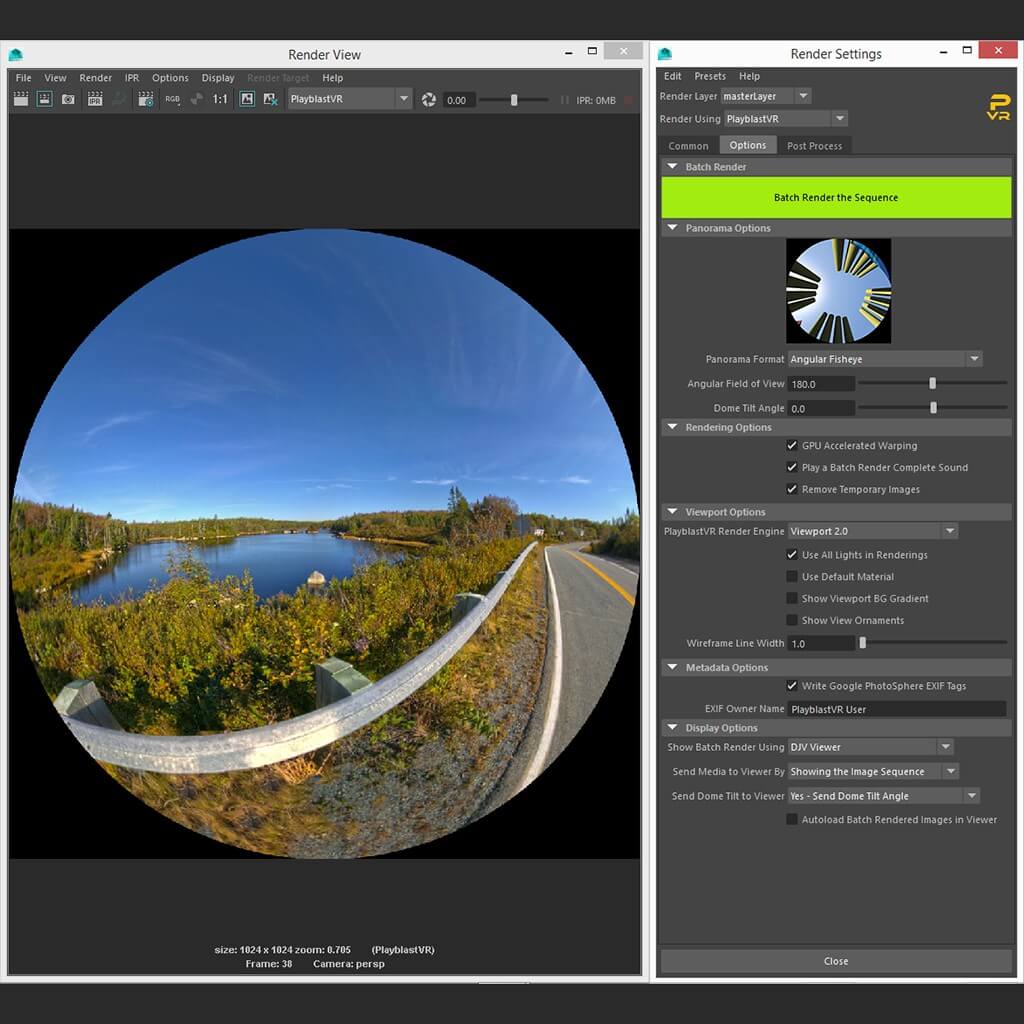Click the Angular Field of View slider
Screen dimensions: 1024x1024
point(932,383)
